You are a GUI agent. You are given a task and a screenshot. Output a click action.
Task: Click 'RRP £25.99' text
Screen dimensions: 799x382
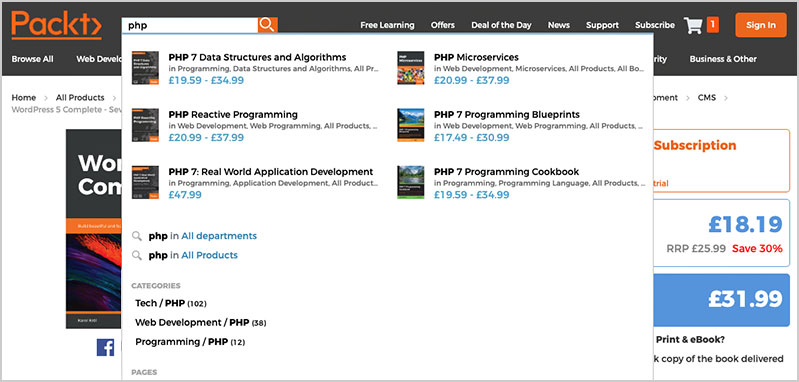[x=696, y=249]
